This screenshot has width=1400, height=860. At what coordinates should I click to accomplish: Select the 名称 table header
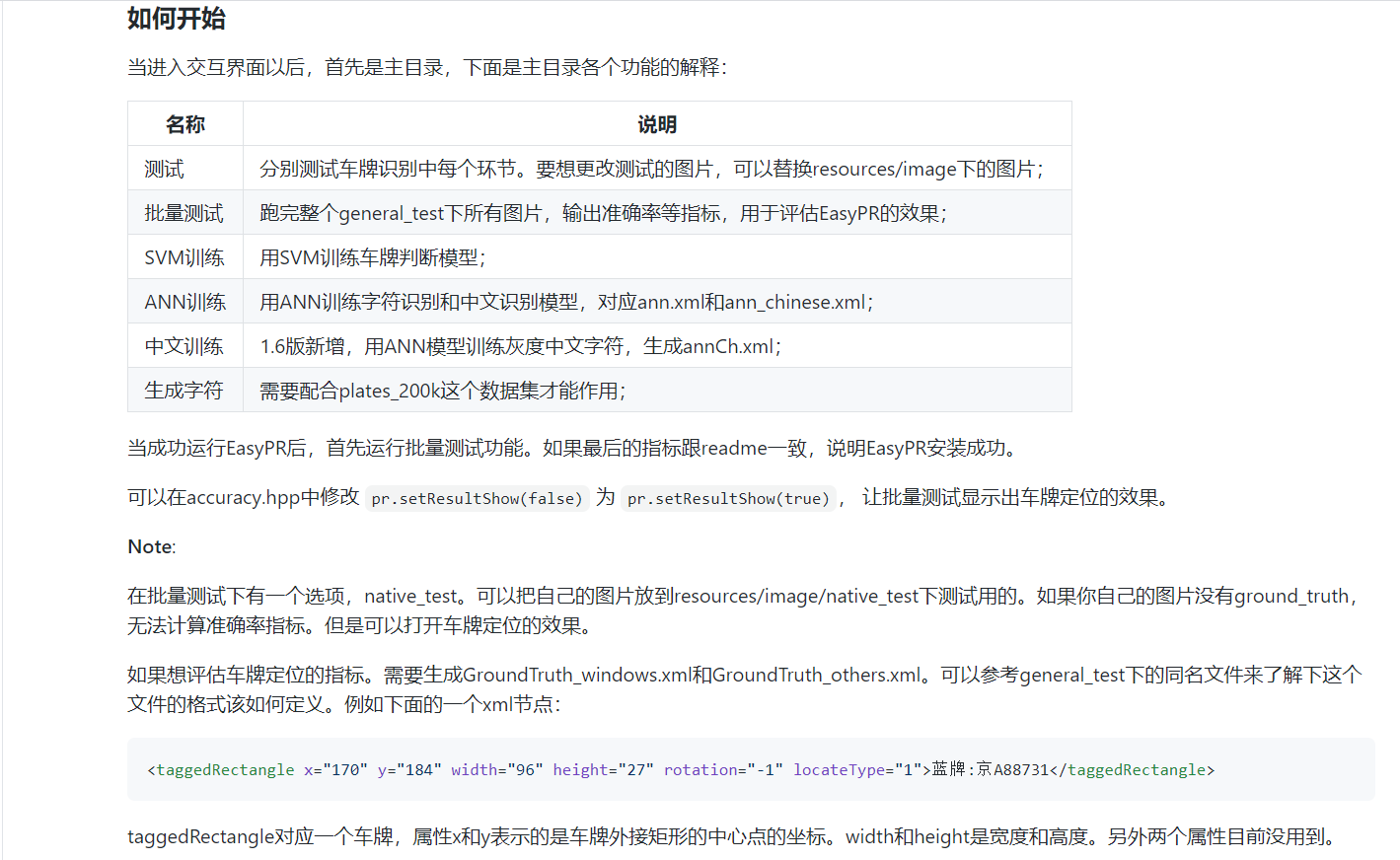pos(184,123)
